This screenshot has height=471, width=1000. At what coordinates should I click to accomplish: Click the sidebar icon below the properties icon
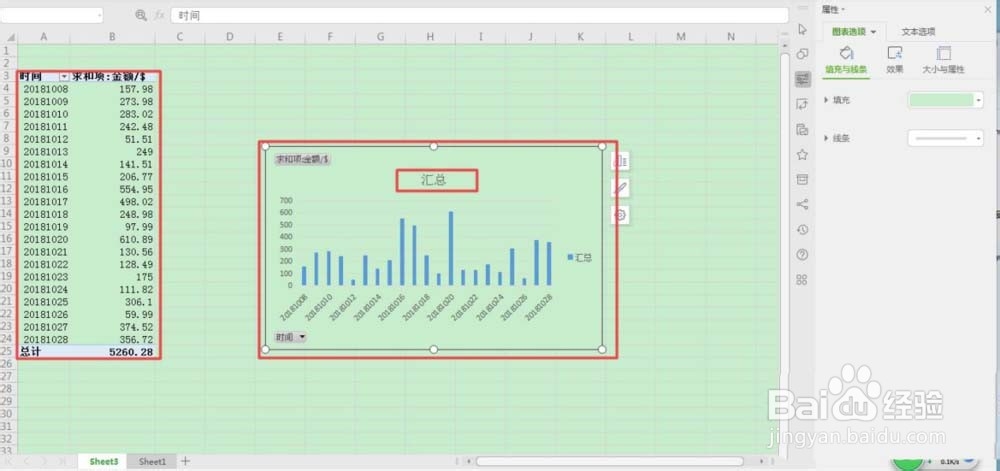pos(802,105)
